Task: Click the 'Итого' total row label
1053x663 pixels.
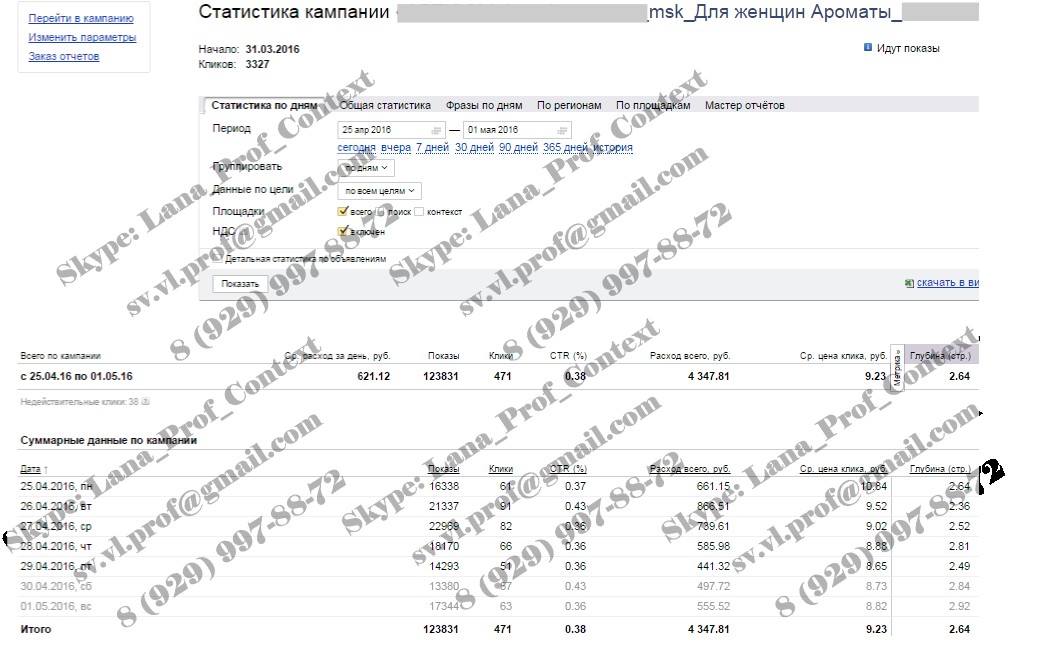Action: [x=36, y=629]
